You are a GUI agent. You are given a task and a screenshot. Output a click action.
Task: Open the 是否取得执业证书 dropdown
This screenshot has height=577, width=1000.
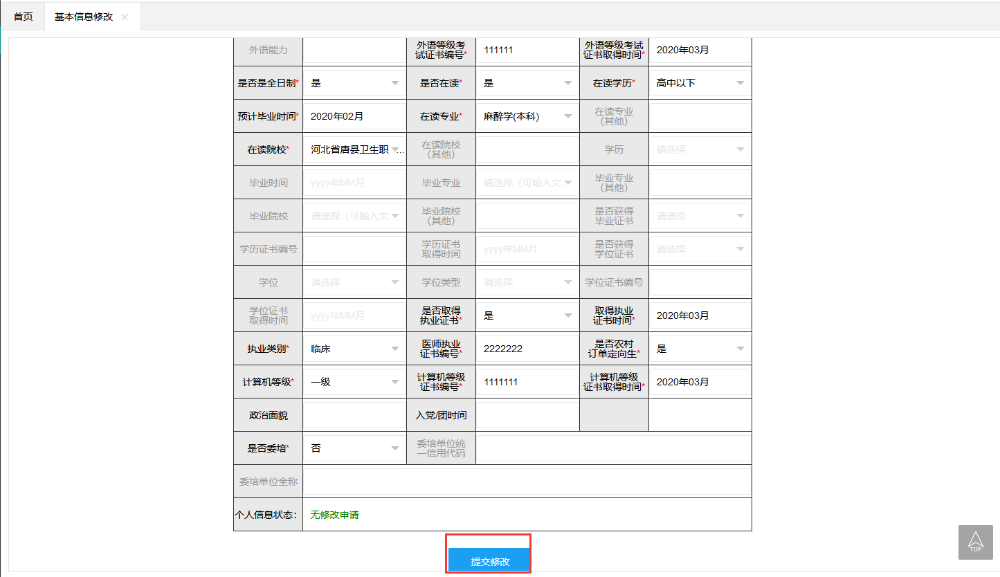(526, 315)
